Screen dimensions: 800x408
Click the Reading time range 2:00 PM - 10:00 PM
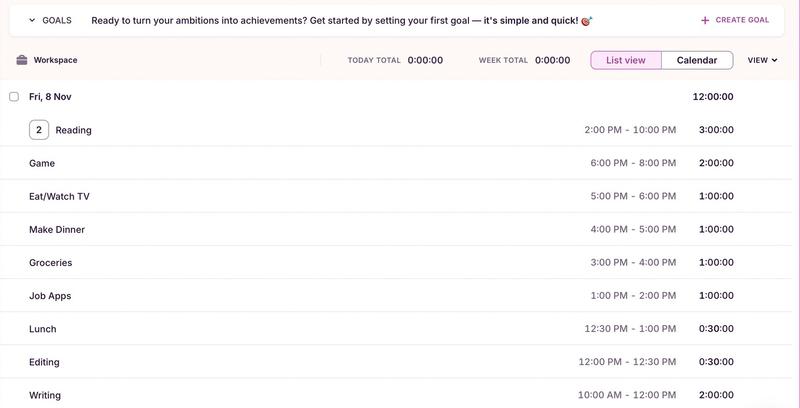[x=630, y=130]
